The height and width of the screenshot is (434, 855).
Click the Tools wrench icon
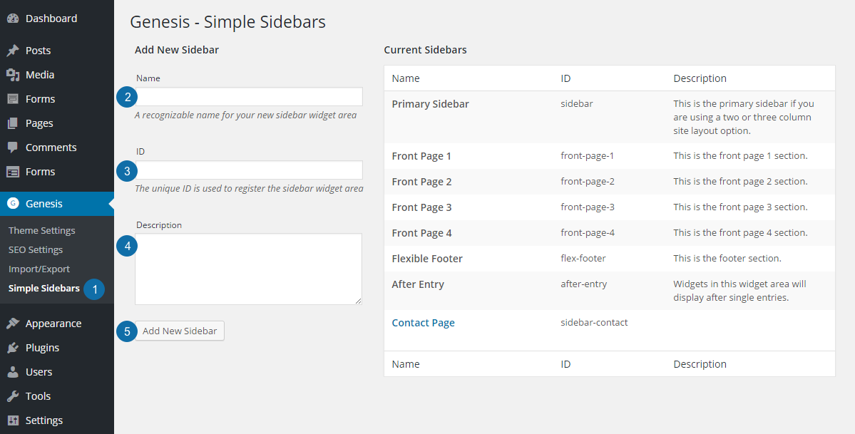click(13, 396)
